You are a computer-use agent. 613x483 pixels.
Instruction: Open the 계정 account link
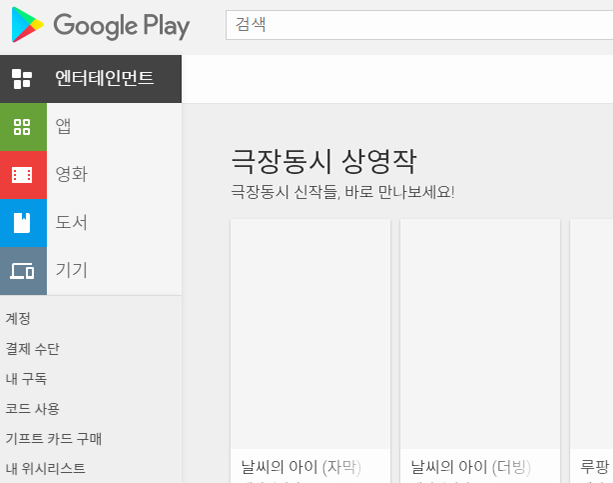tap(18, 318)
